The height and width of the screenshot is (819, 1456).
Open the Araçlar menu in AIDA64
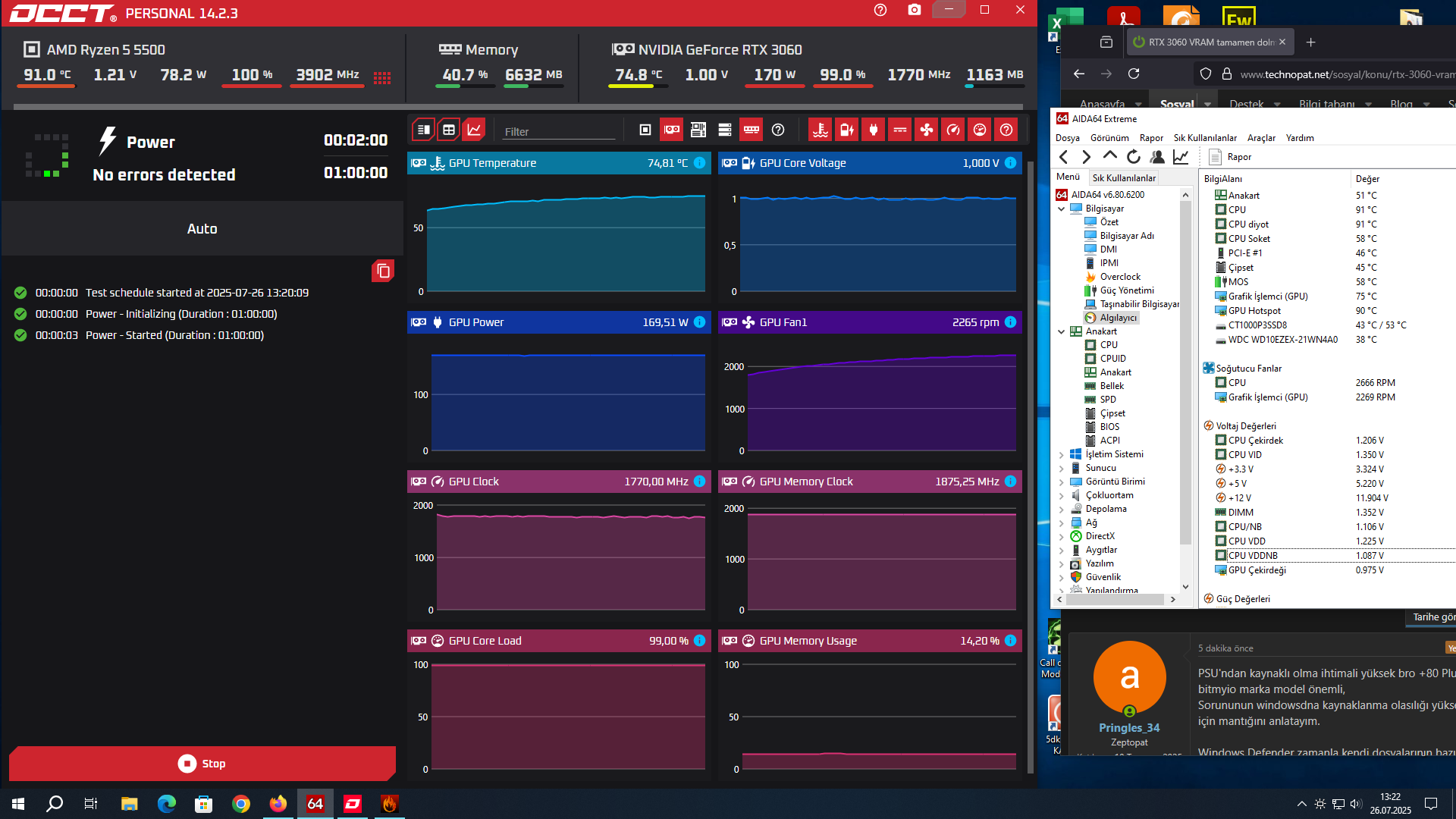1261,138
